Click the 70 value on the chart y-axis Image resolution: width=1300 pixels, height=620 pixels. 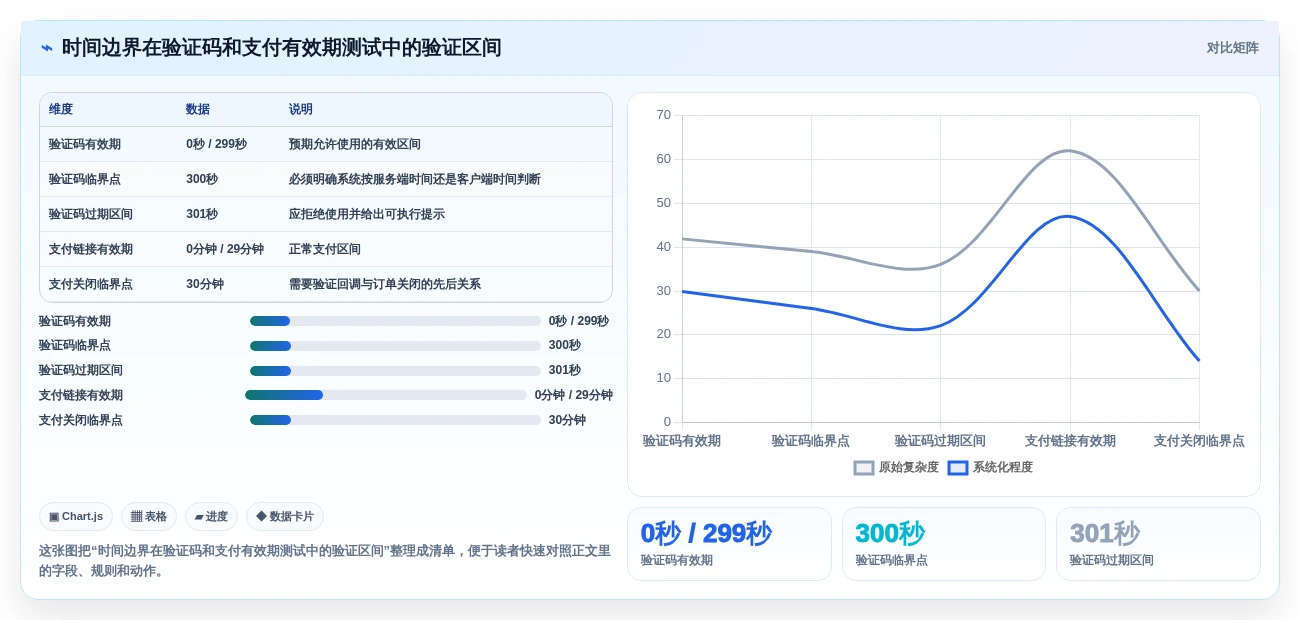[664, 115]
